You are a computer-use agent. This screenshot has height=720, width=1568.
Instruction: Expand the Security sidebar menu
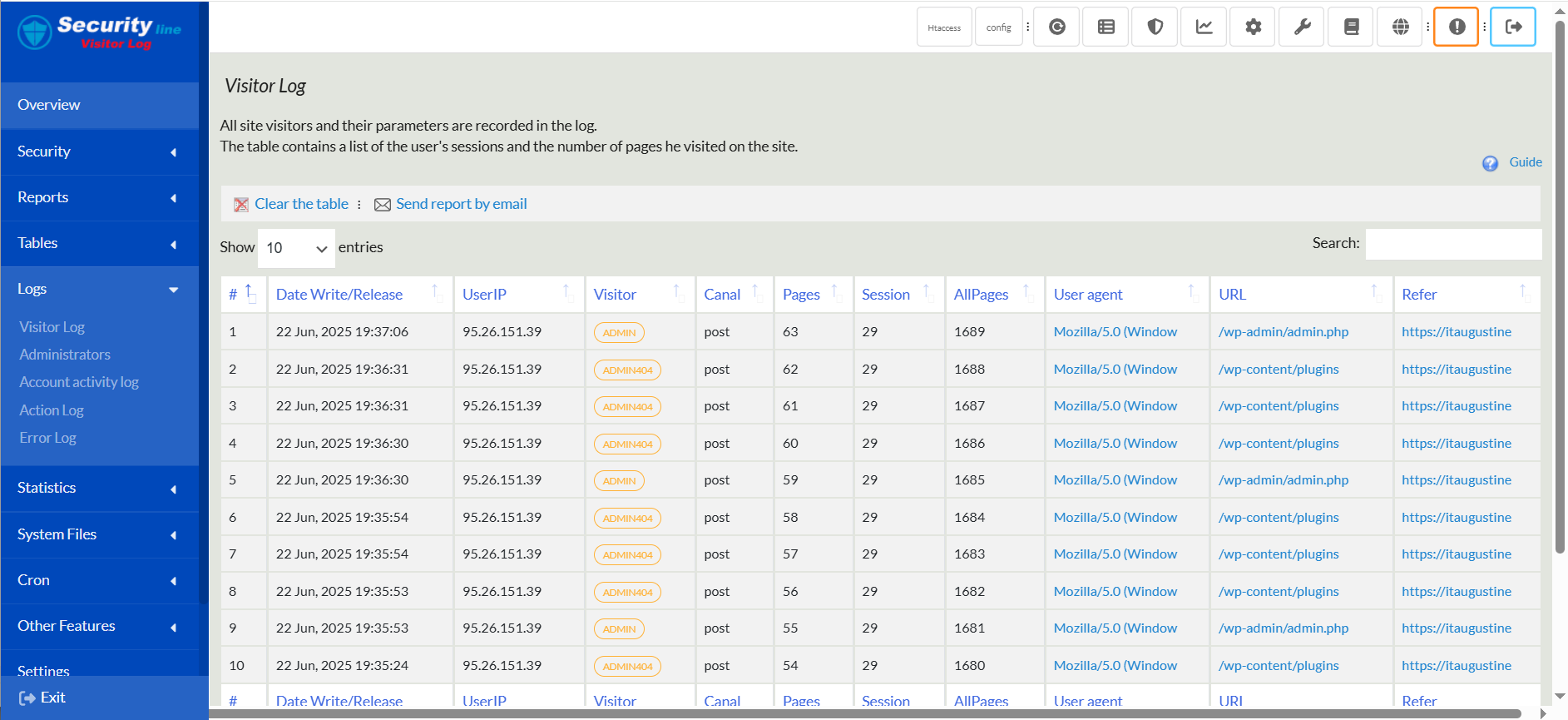pos(99,151)
